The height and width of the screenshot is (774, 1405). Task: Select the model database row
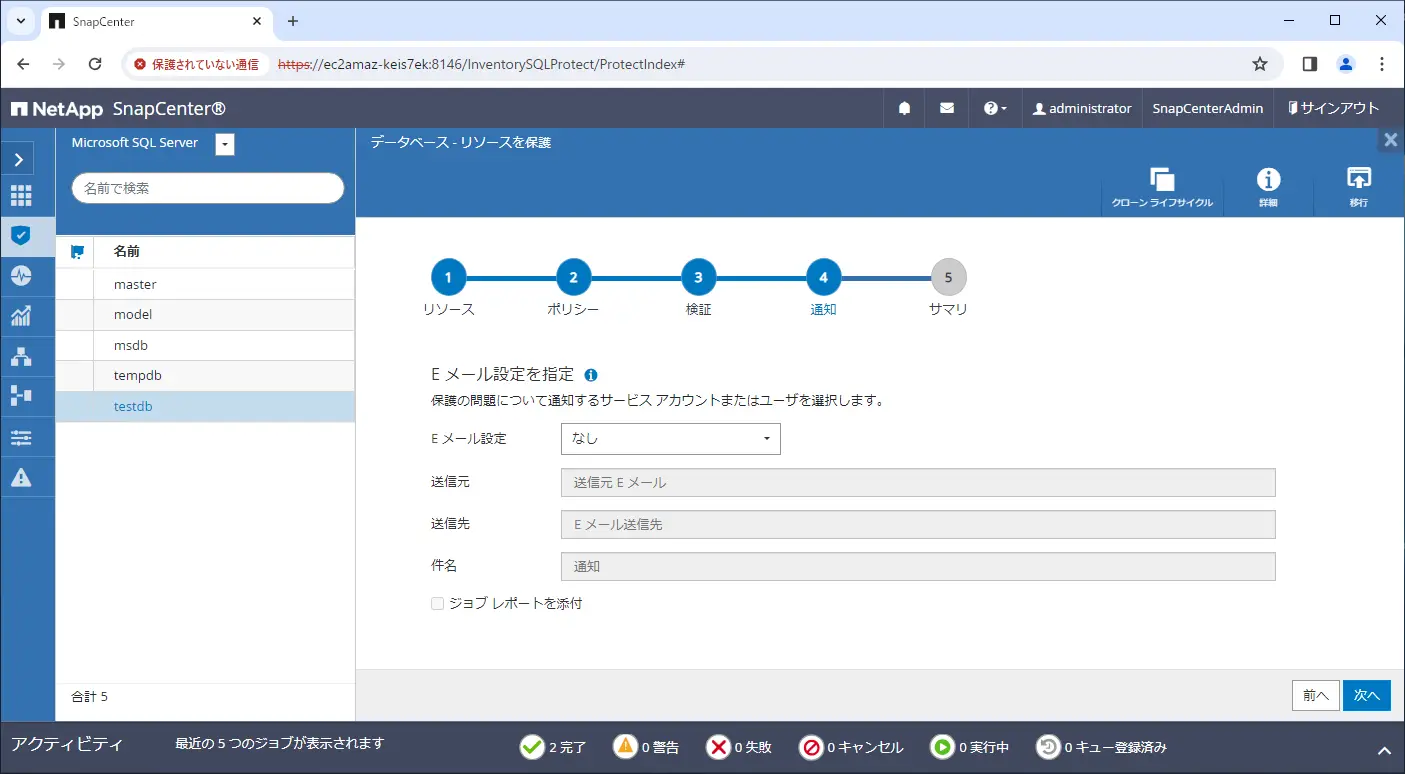[x=205, y=315]
